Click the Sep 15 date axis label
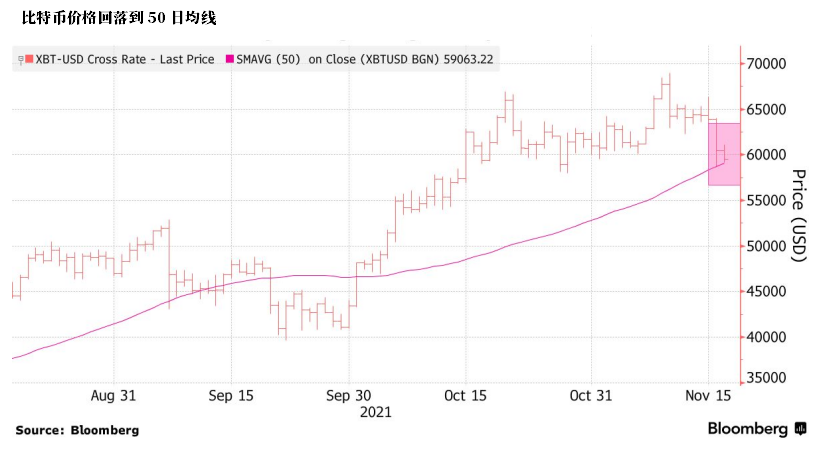The width and height of the screenshot is (826, 455). coord(232,395)
